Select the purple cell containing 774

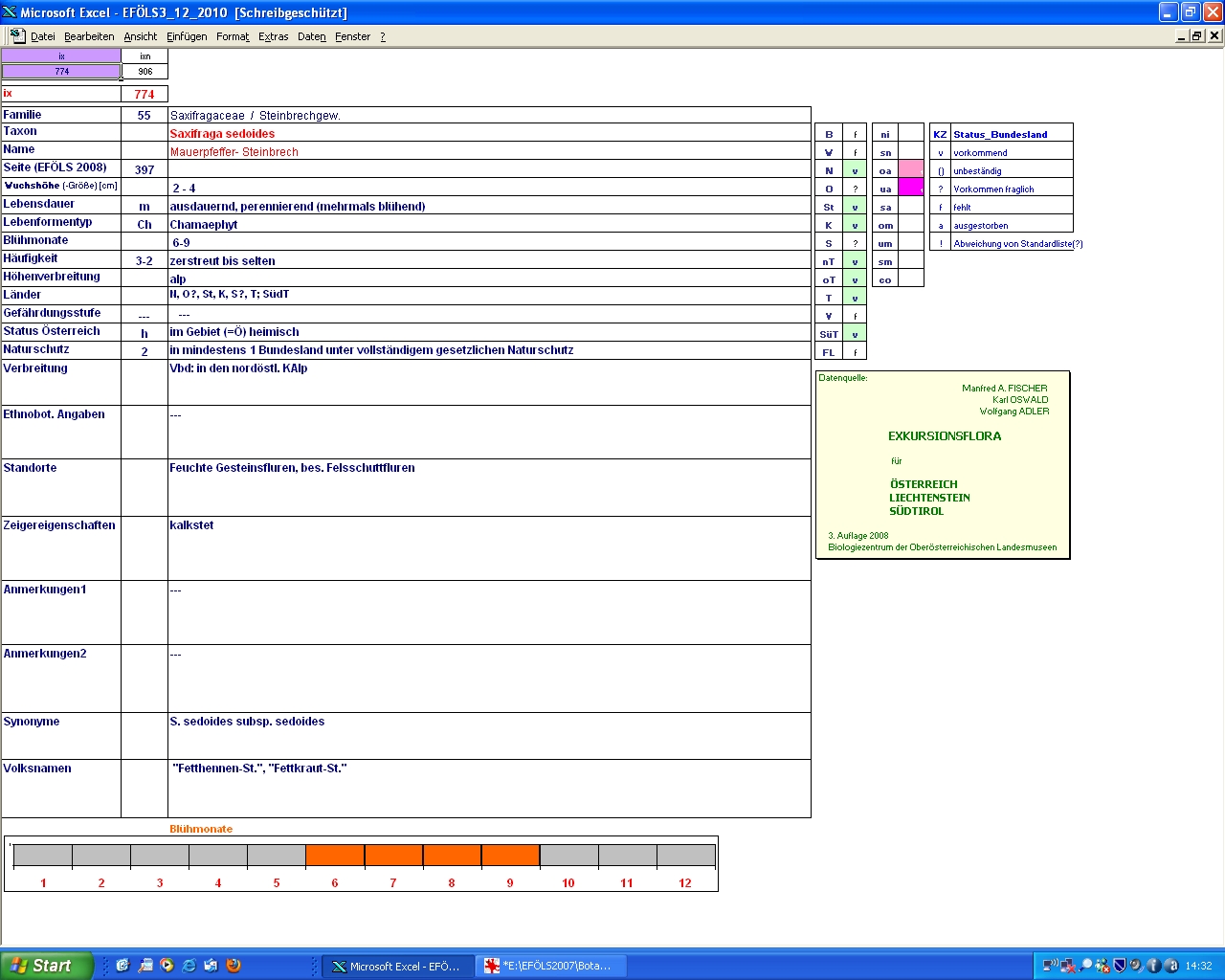coord(61,71)
